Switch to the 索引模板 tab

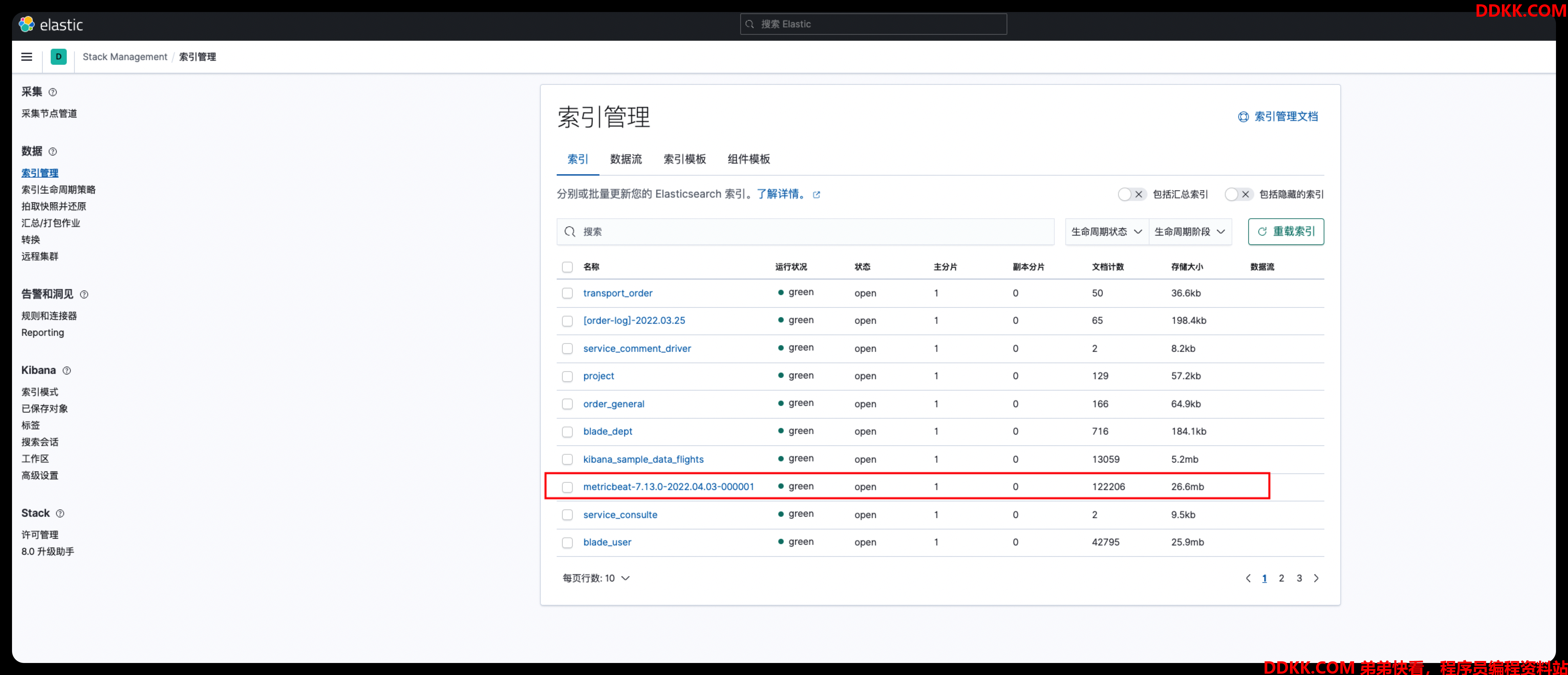(684, 160)
